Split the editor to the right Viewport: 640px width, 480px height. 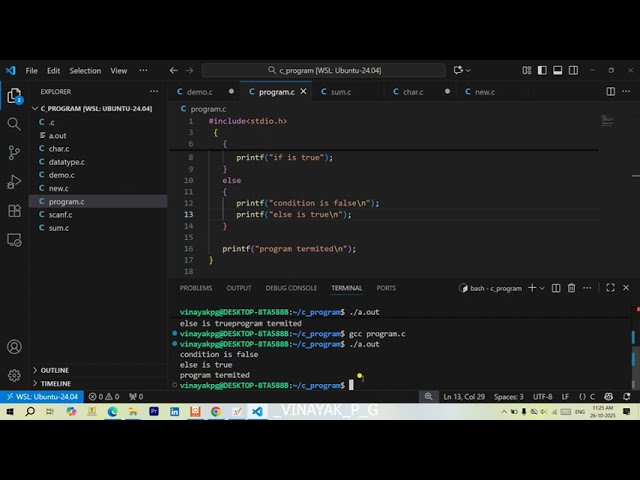click(x=611, y=91)
